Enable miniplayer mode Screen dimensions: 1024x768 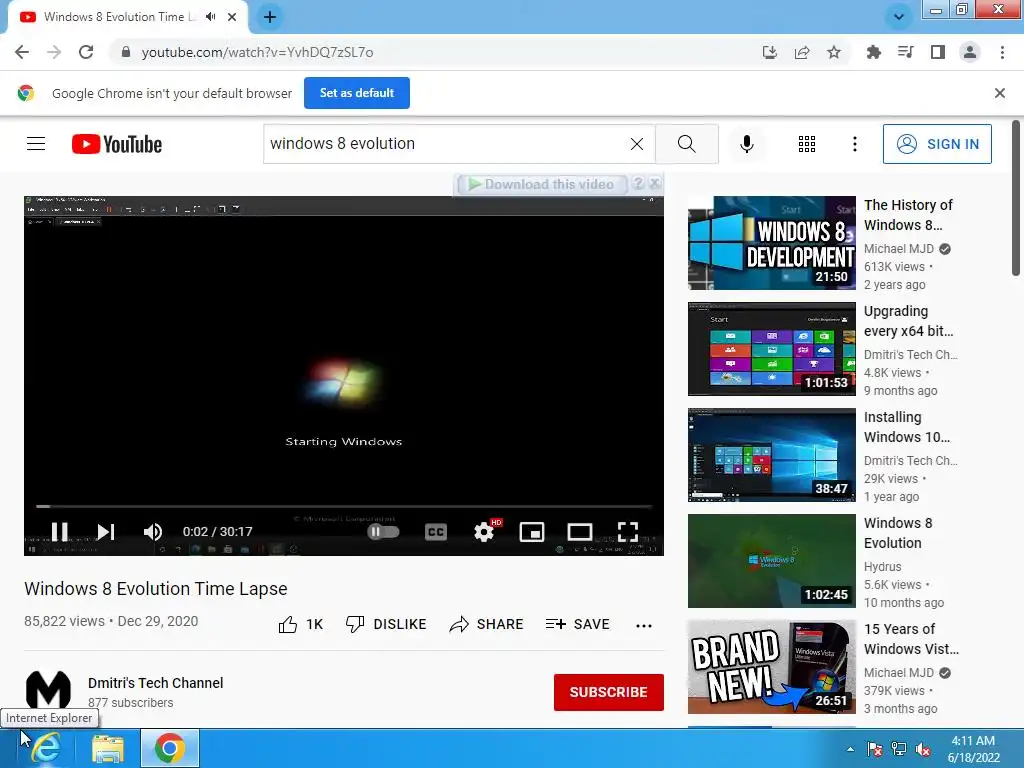532,532
